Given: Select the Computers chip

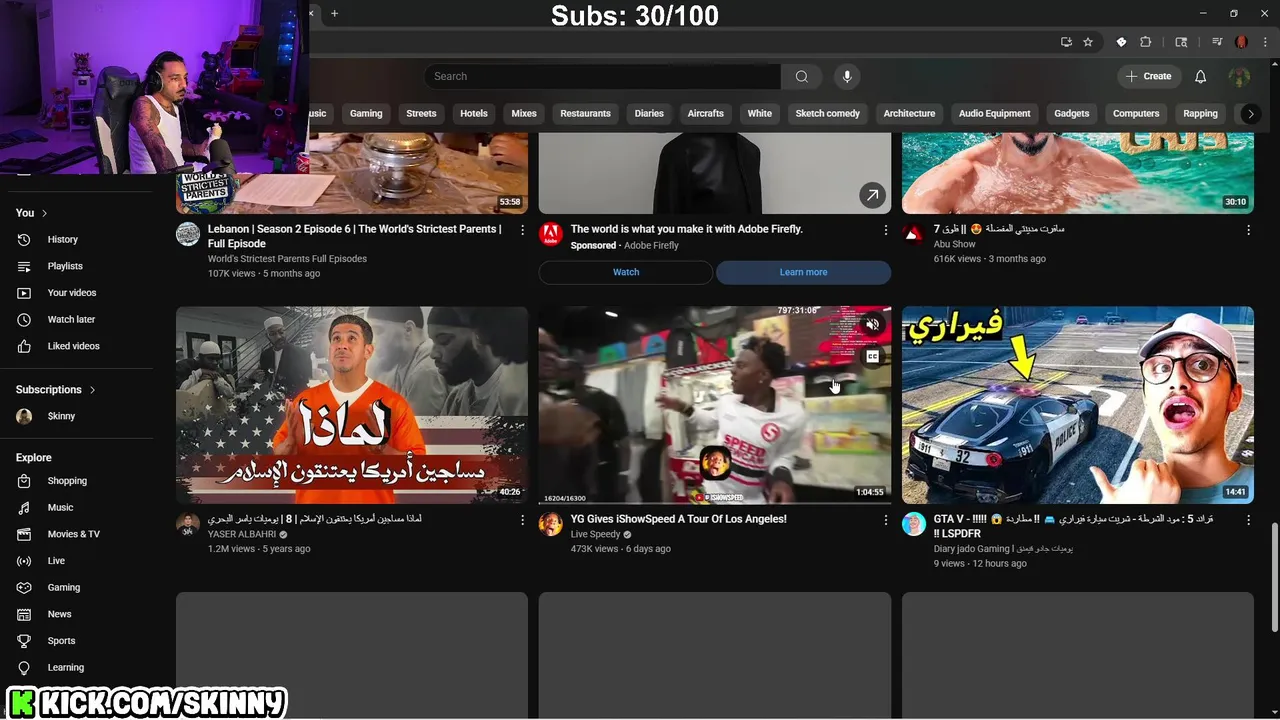Looking at the screenshot, I should [1136, 114].
